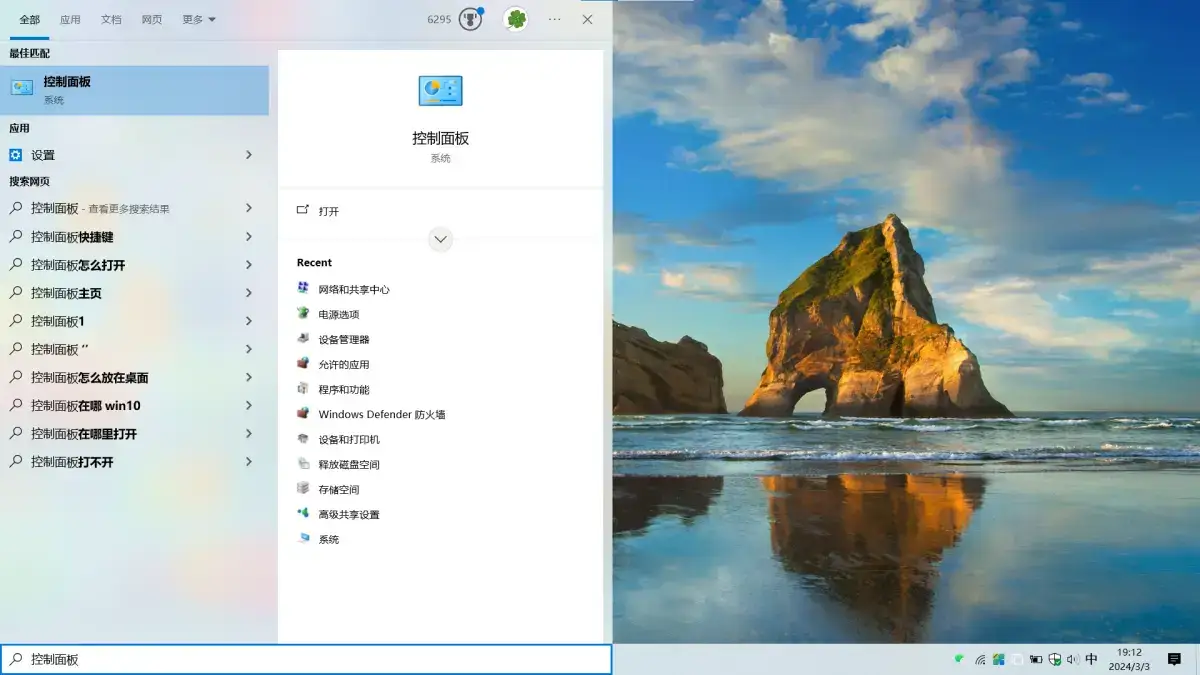The height and width of the screenshot is (675, 1200).
Task: Click the volume icon in the system tray
Action: click(1073, 659)
